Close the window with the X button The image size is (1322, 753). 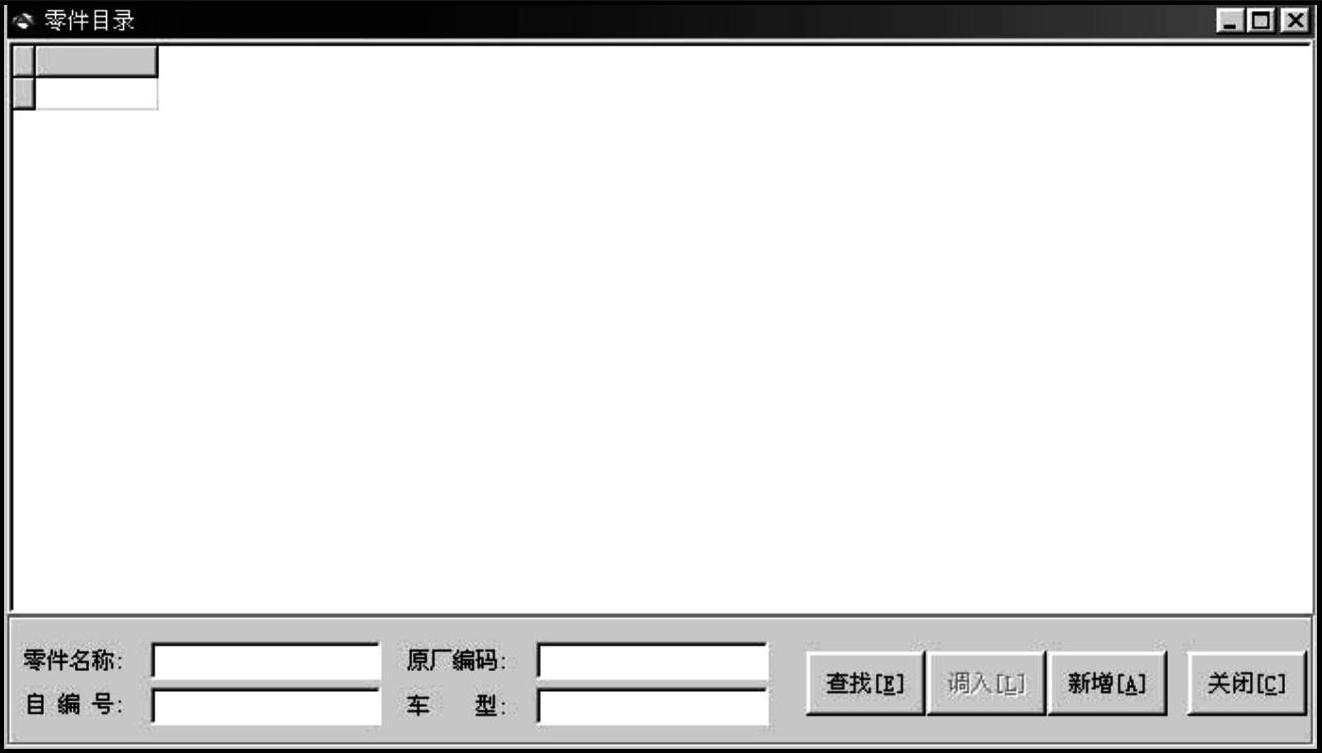(x=1294, y=20)
